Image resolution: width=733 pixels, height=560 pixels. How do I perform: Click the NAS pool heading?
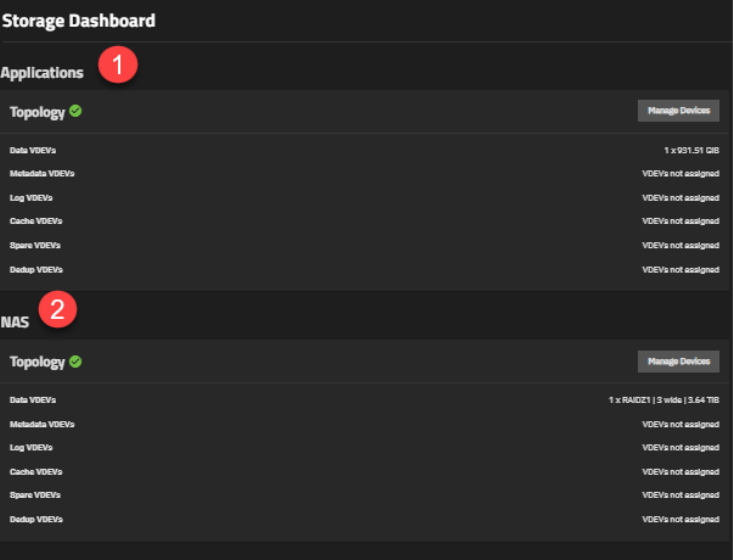15,322
